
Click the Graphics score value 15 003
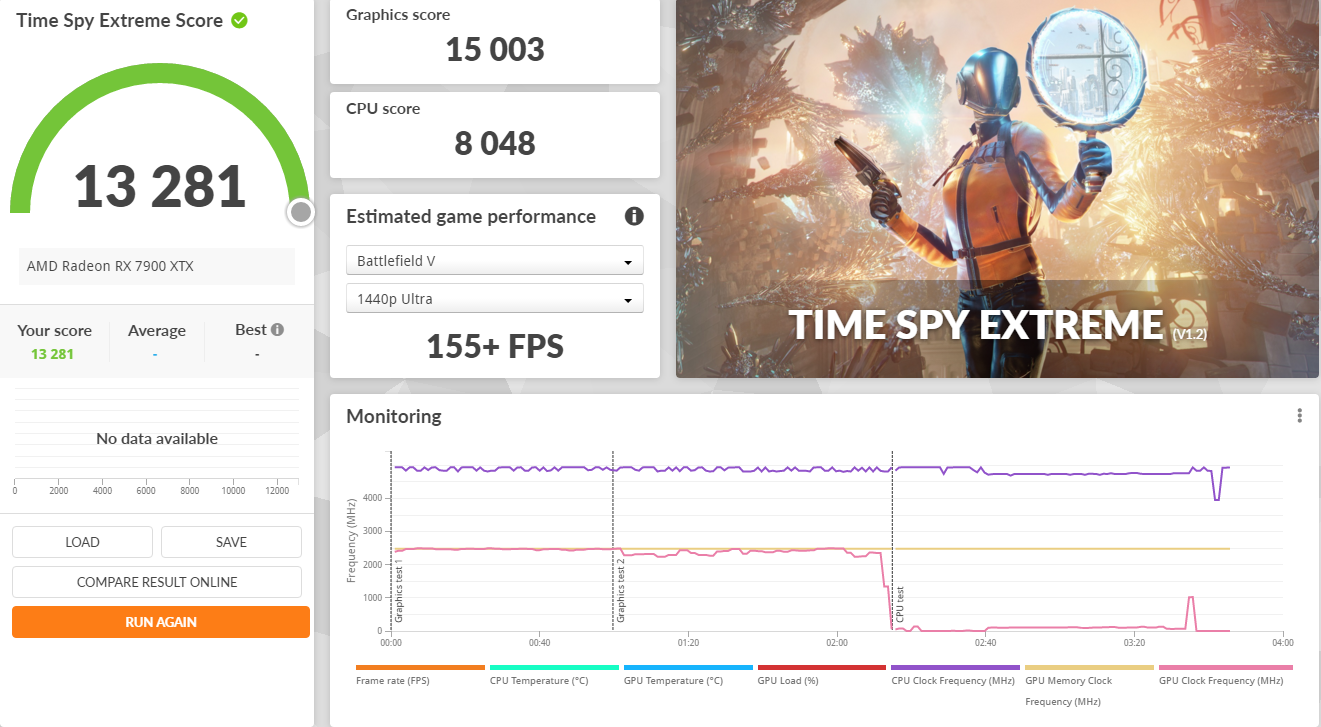click(495, 49)
